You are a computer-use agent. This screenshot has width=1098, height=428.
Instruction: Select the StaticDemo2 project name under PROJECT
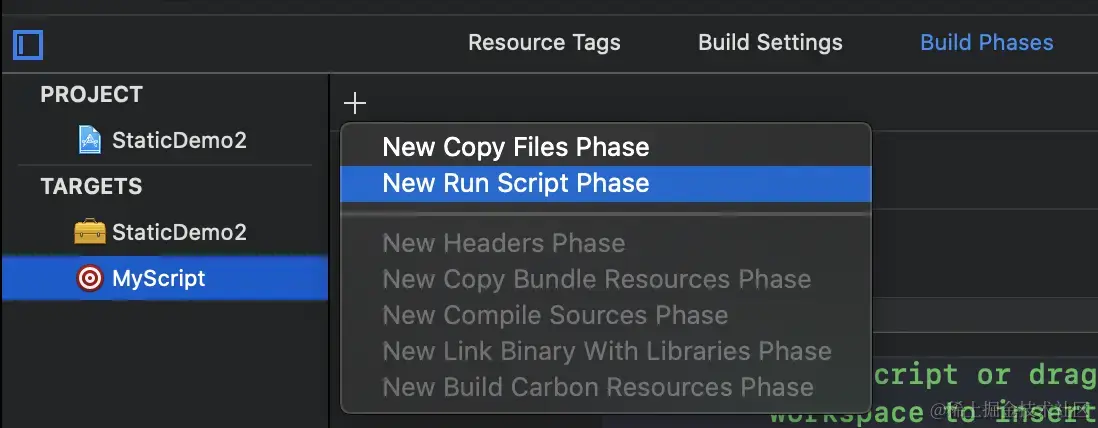pyautogui.click(x=179, y=140)
